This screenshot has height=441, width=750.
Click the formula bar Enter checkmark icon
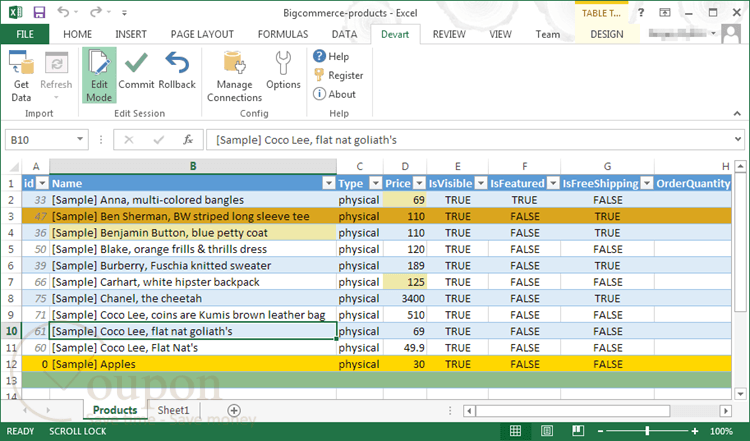[158, 140]
